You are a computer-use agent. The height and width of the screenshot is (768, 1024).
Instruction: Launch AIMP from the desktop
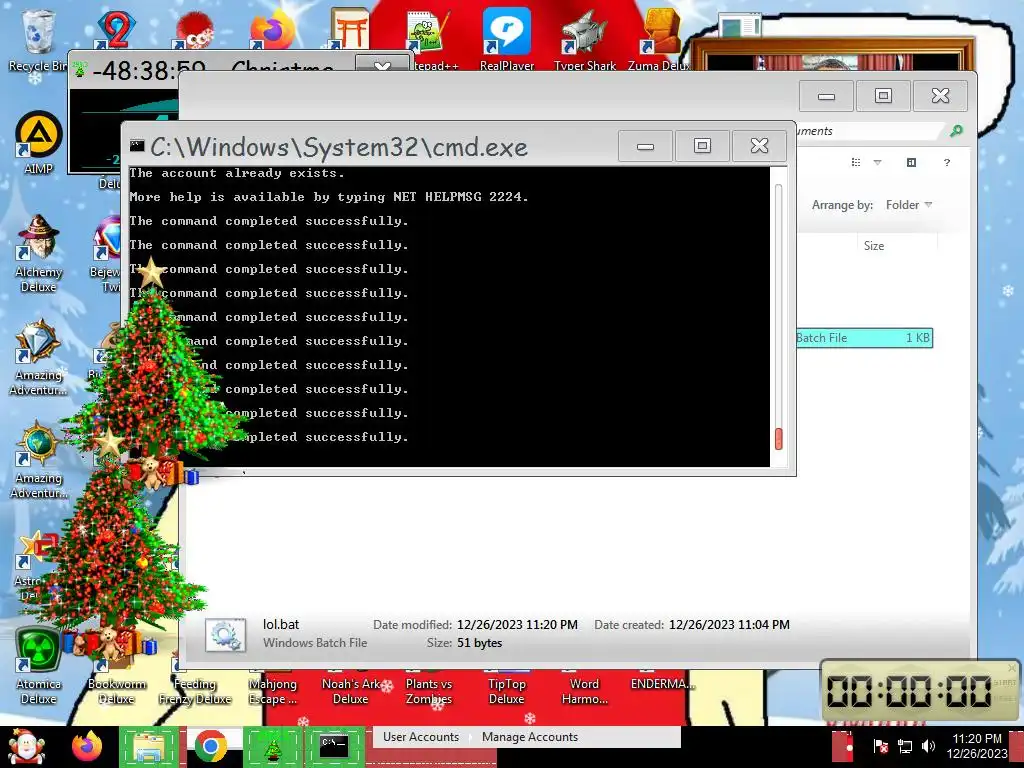[38, 144]
